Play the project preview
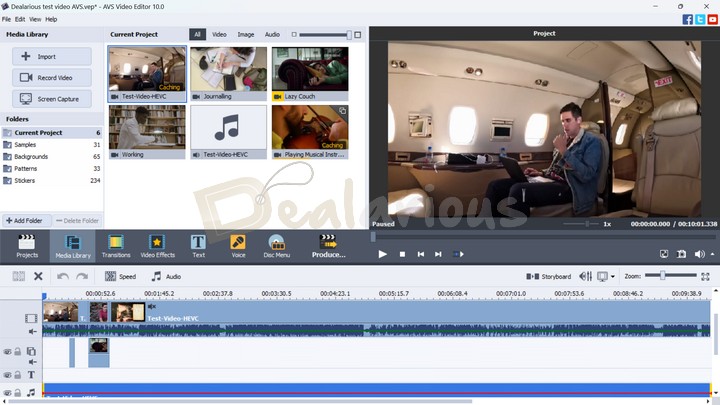 click(382, 254)
